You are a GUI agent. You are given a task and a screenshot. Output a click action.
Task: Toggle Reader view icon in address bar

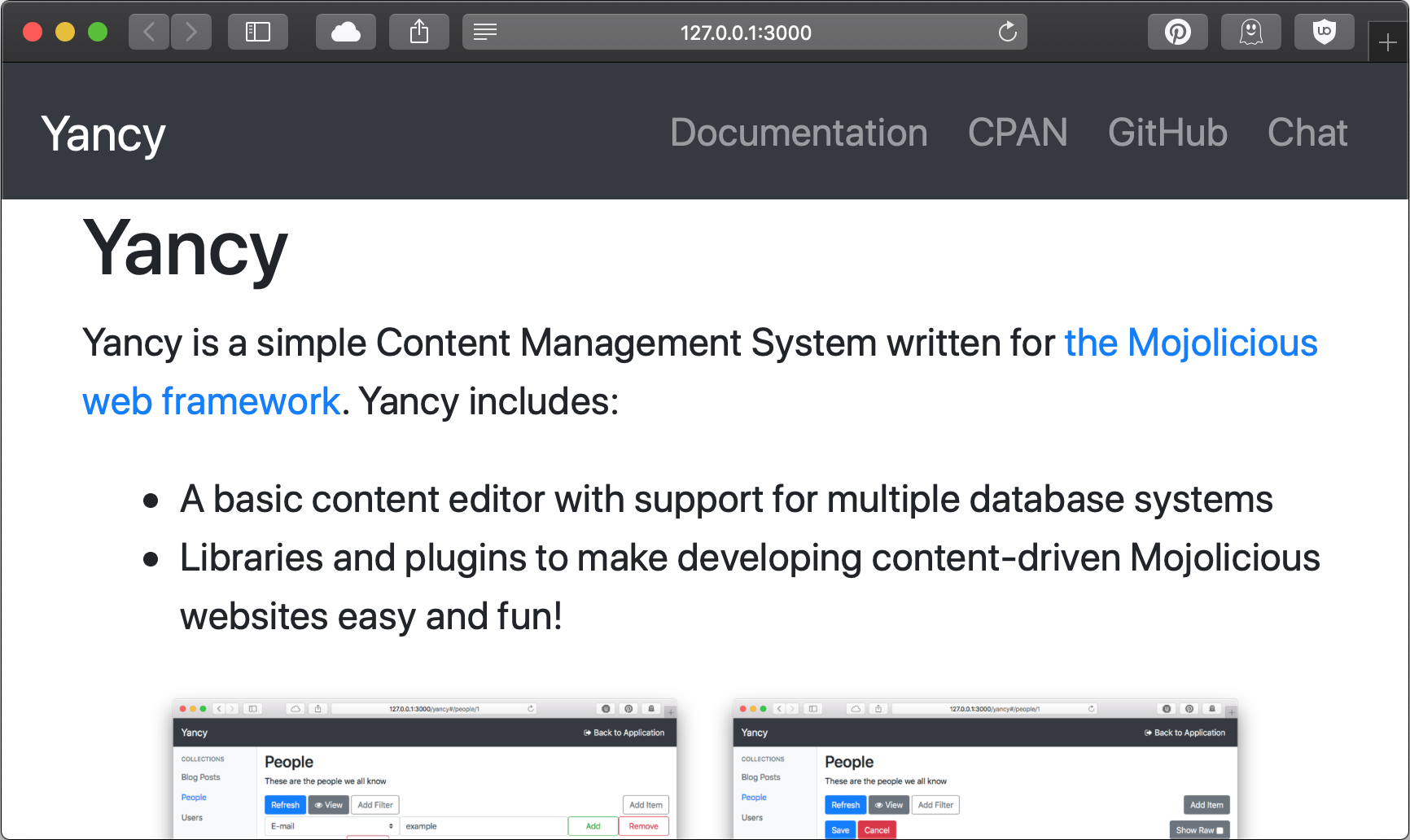point(485,33)
